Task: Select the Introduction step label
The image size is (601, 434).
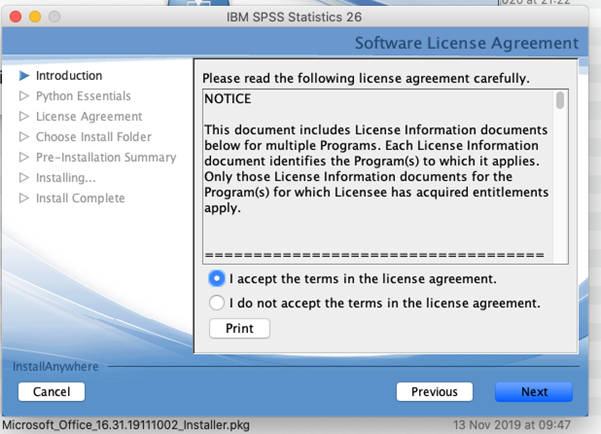Action: (x=69, y=76)
